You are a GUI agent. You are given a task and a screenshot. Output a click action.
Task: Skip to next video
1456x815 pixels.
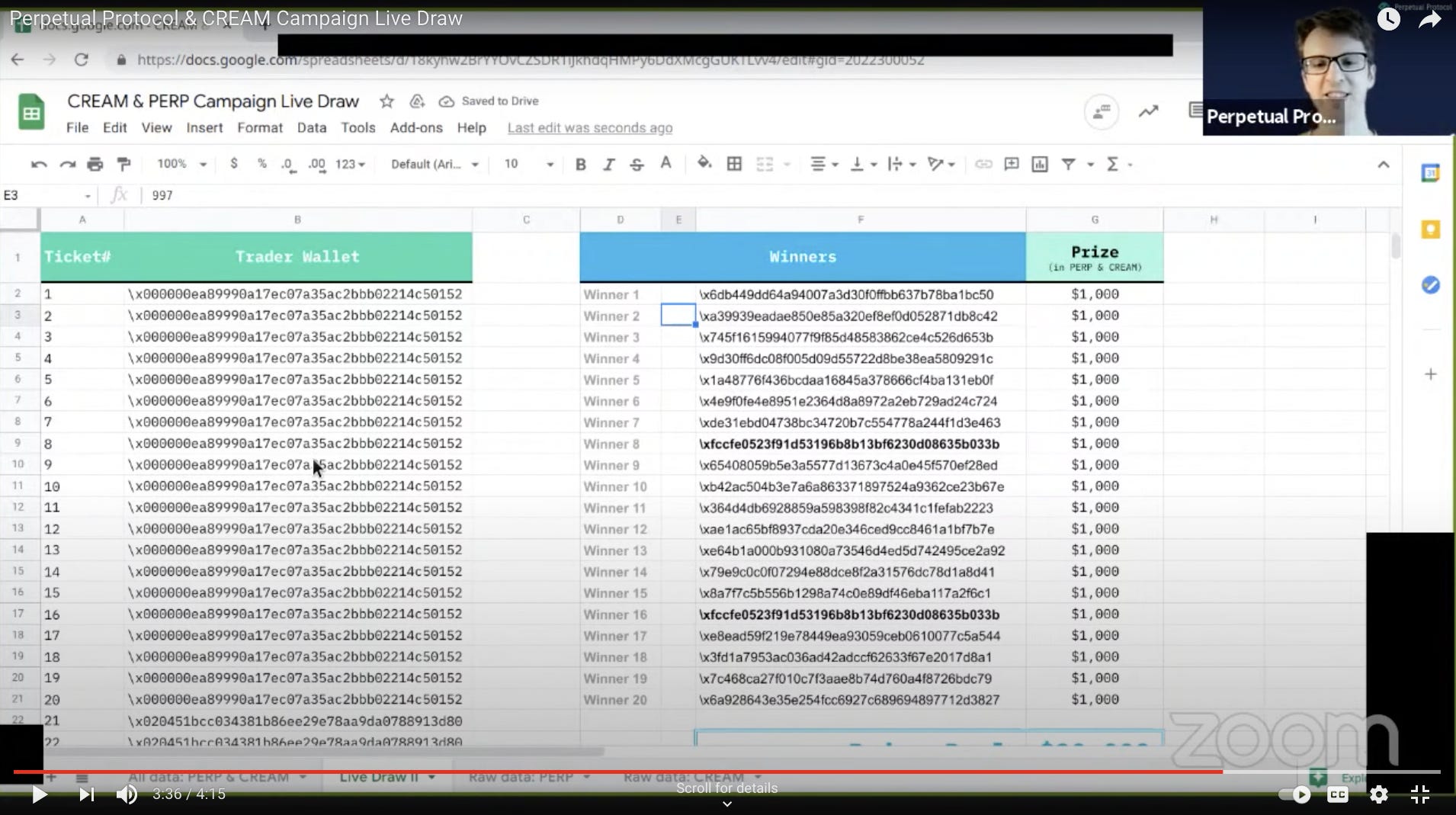[x=87, y=794]
